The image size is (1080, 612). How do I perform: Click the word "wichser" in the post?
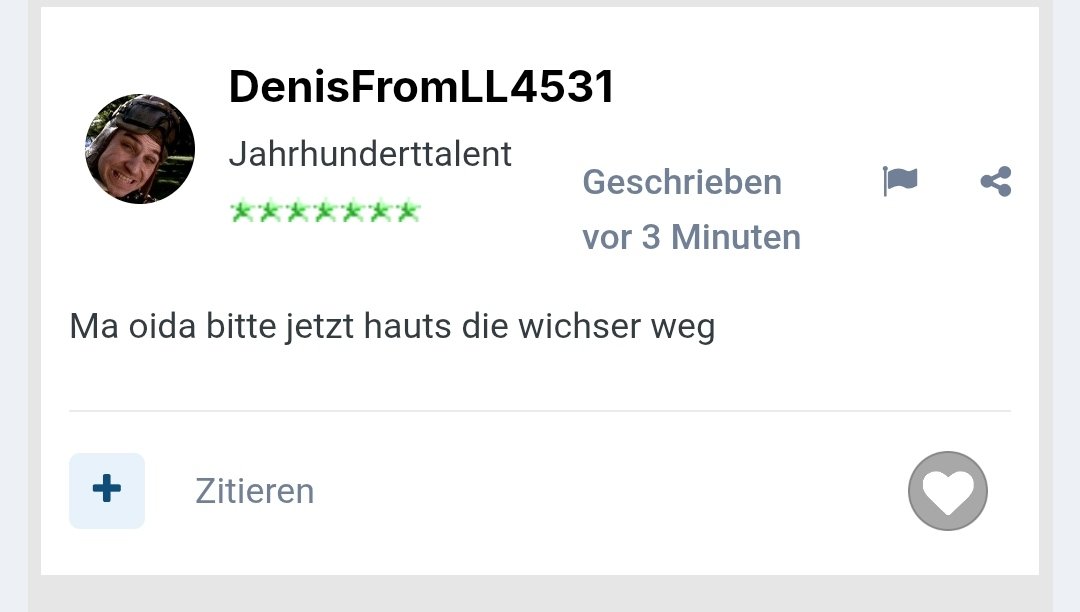580,326
